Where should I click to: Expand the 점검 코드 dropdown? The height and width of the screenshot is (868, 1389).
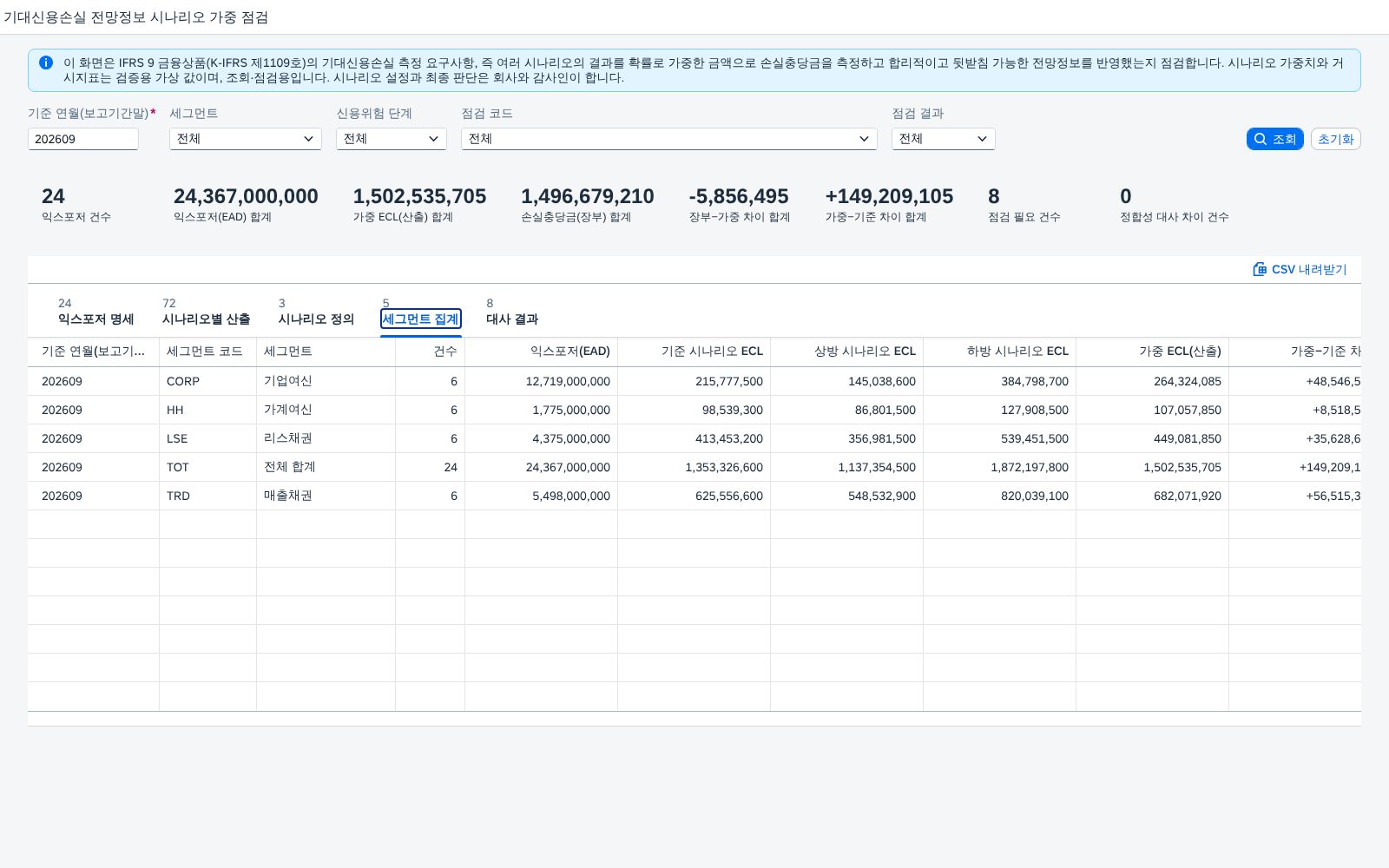[669, 139]
